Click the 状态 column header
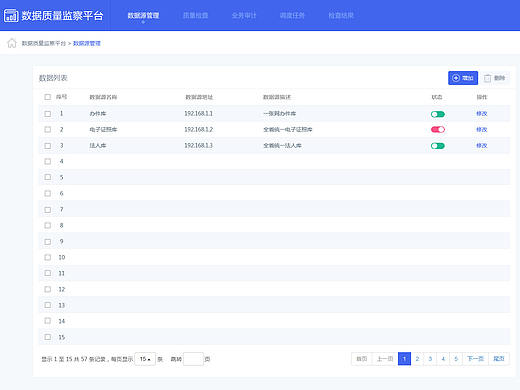Viewport: 520px width, 390px height. 437,97
